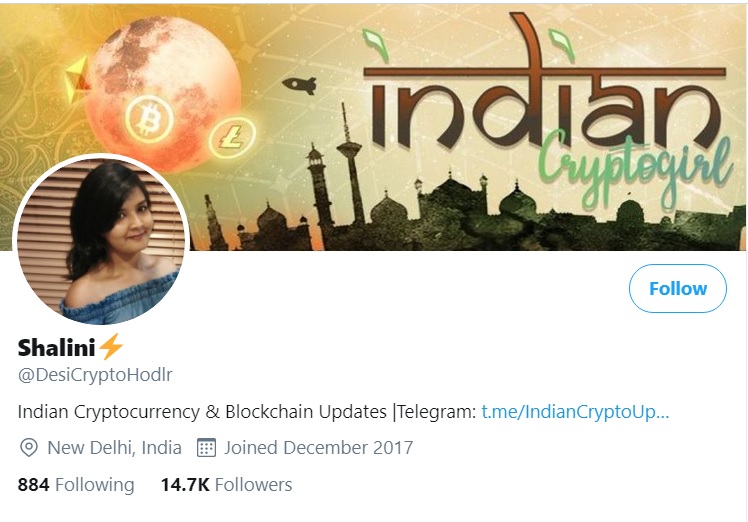
Task: Click the Joined December 2017 text
Action: point(319,448)
